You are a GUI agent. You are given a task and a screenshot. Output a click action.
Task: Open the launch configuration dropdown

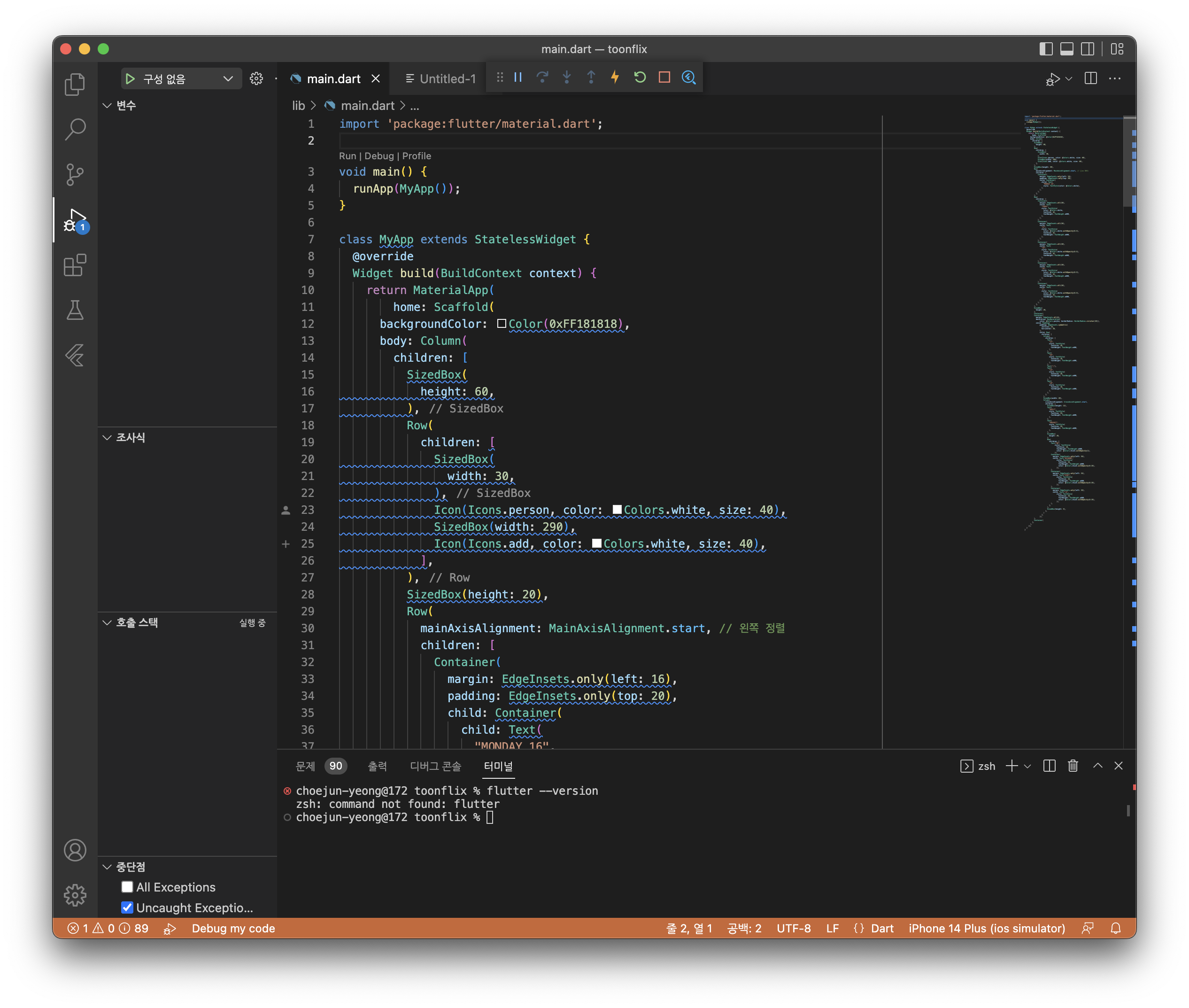pyautogui.click(x=228, y=79)
